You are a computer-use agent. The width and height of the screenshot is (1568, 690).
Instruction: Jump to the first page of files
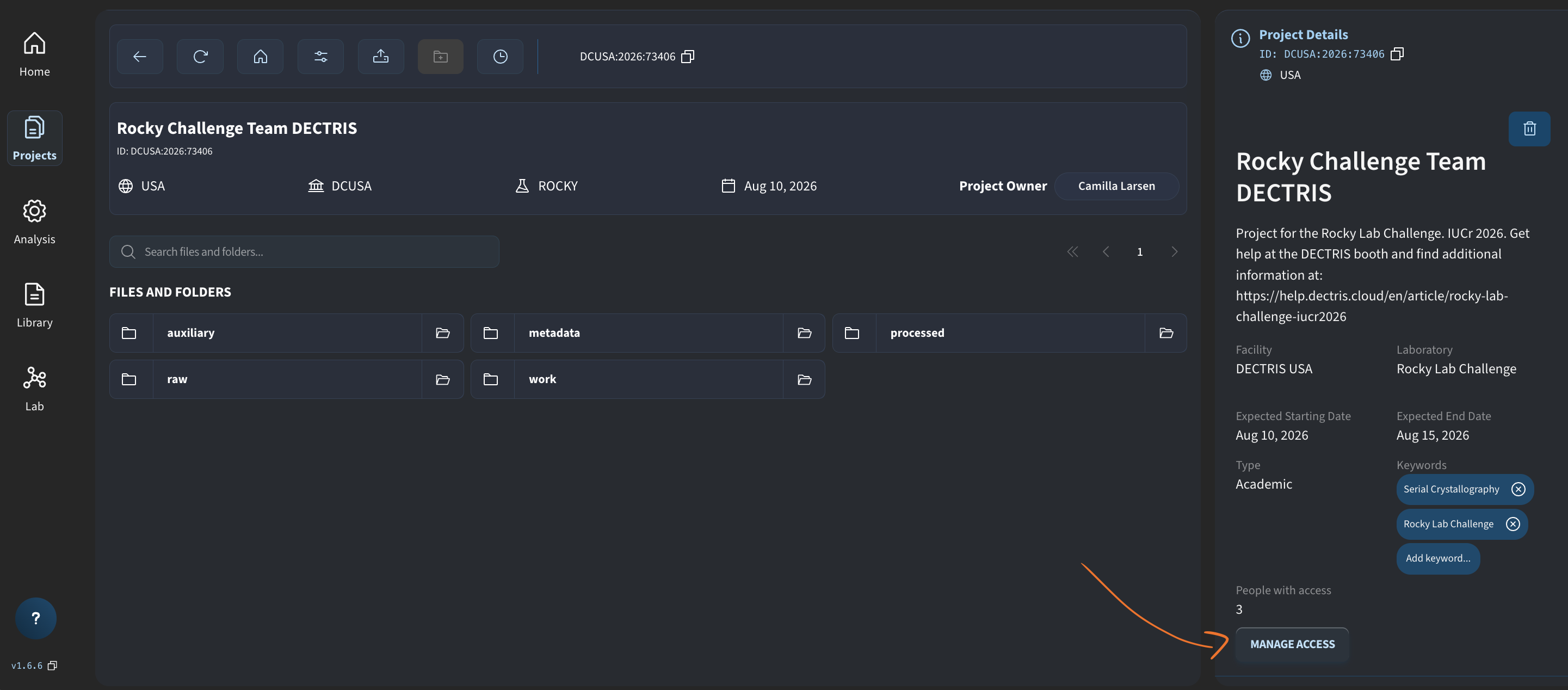[x=1072, y=251]
